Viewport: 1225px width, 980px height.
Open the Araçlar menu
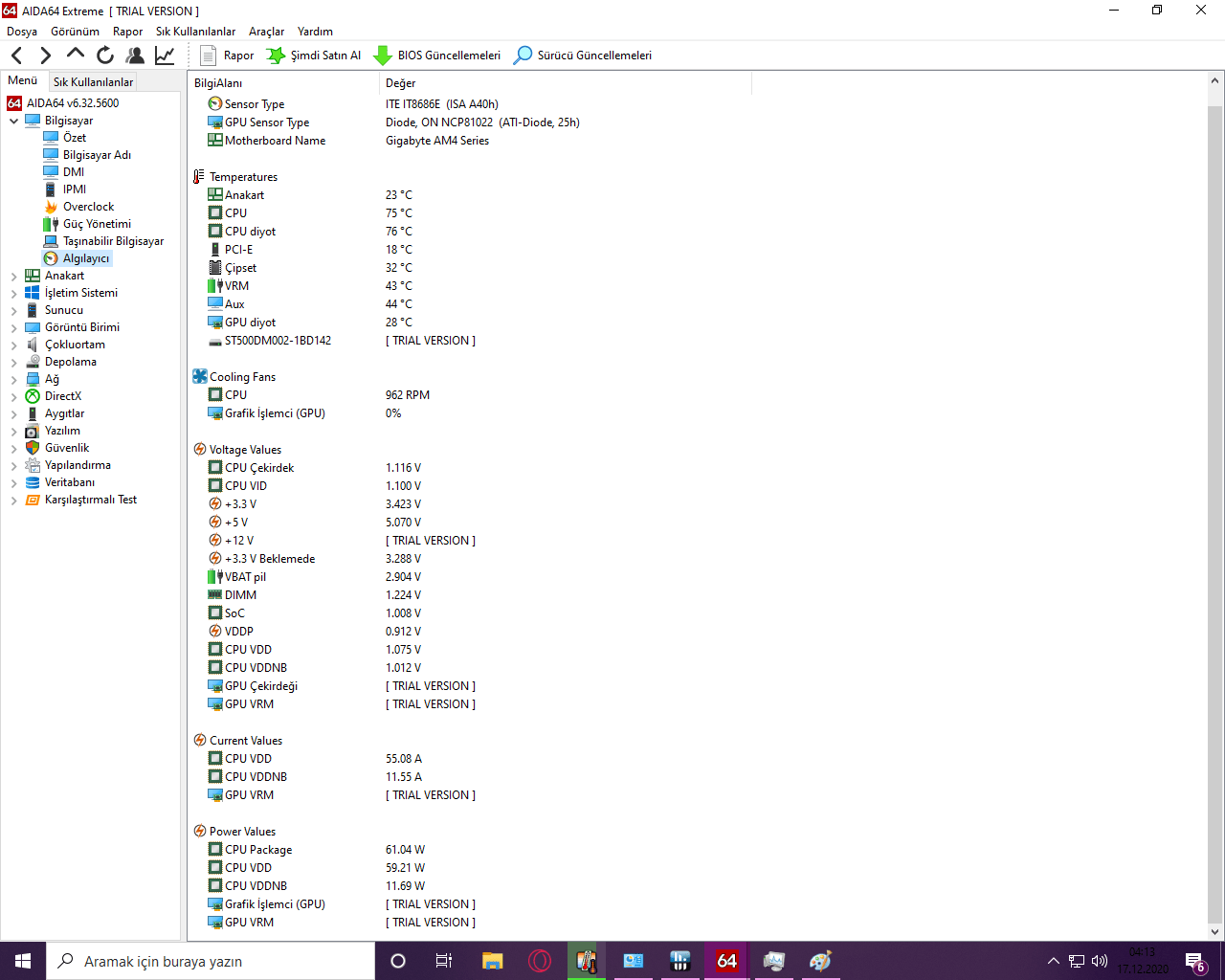(266, 32)
